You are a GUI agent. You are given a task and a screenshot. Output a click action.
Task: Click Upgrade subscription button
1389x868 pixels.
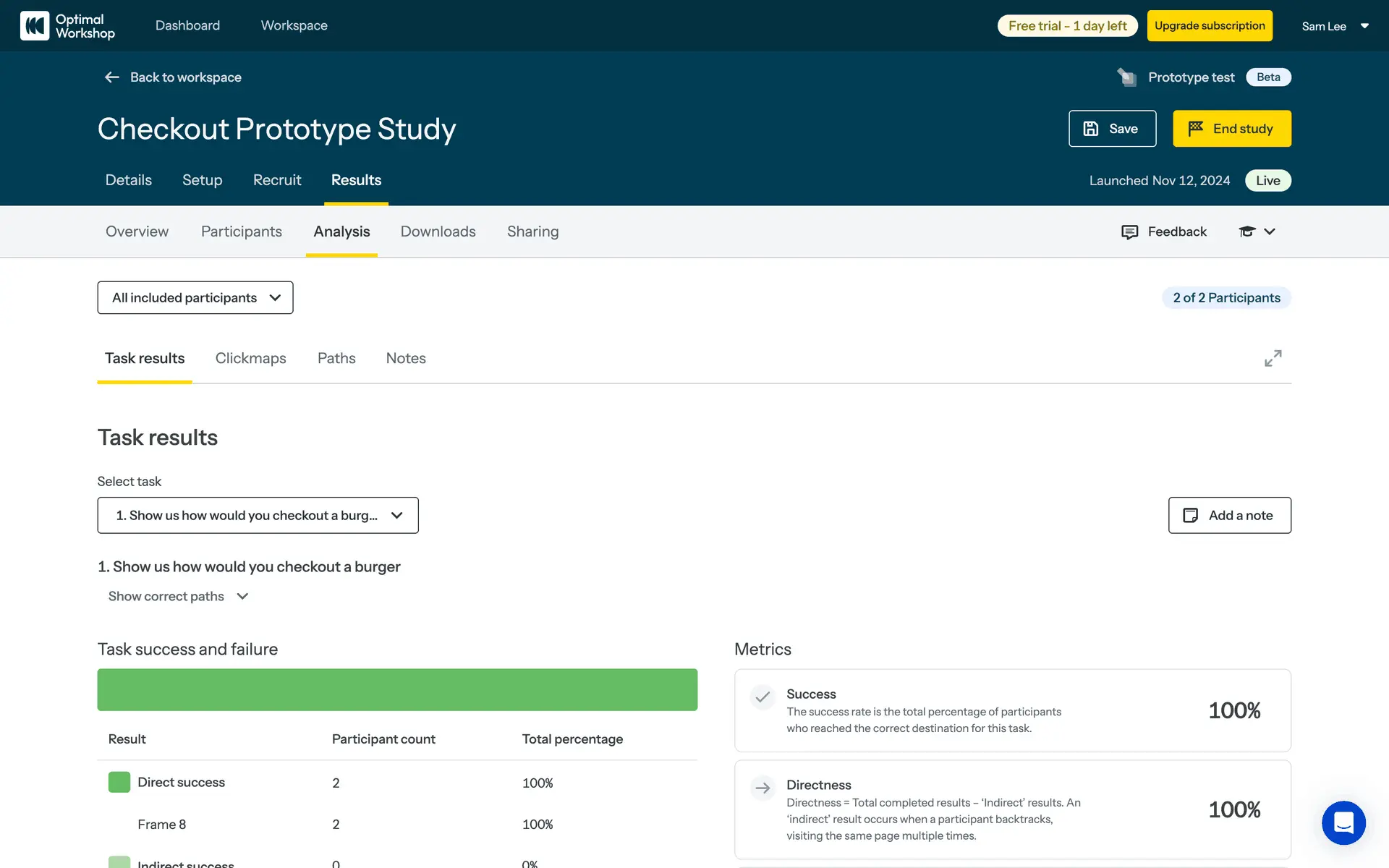[x=1210, y=26]
